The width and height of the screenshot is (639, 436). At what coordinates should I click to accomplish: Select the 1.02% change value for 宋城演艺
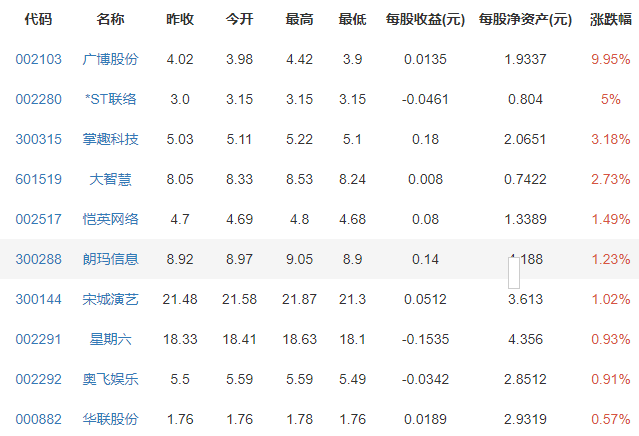[x=611, y=299]
